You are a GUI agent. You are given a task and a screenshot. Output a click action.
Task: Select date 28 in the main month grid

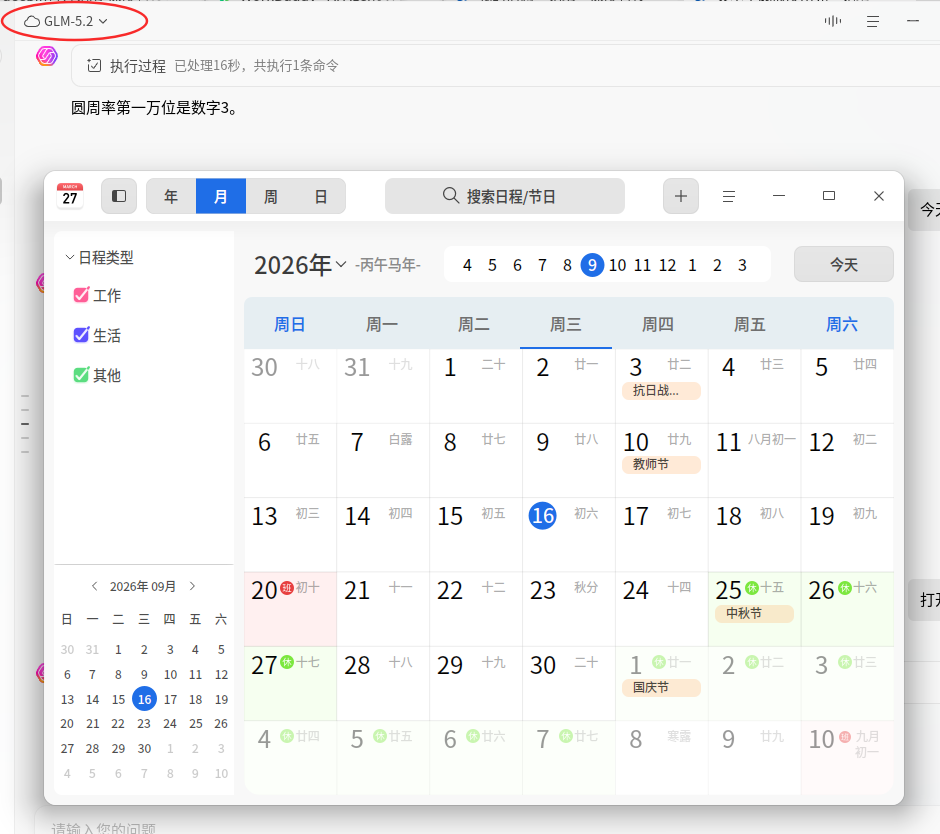[357, 665]
